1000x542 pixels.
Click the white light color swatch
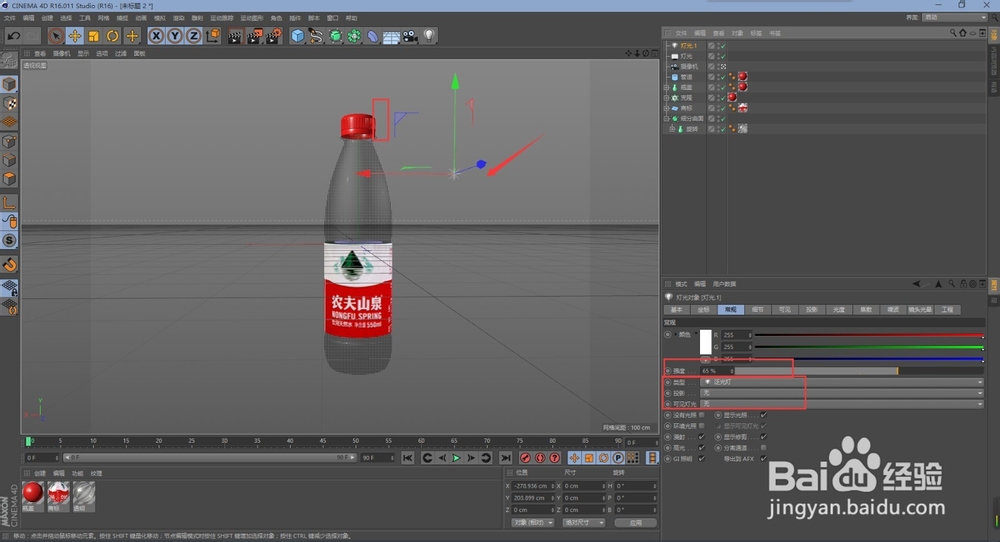pyautogui.click(x=705, y=342)
